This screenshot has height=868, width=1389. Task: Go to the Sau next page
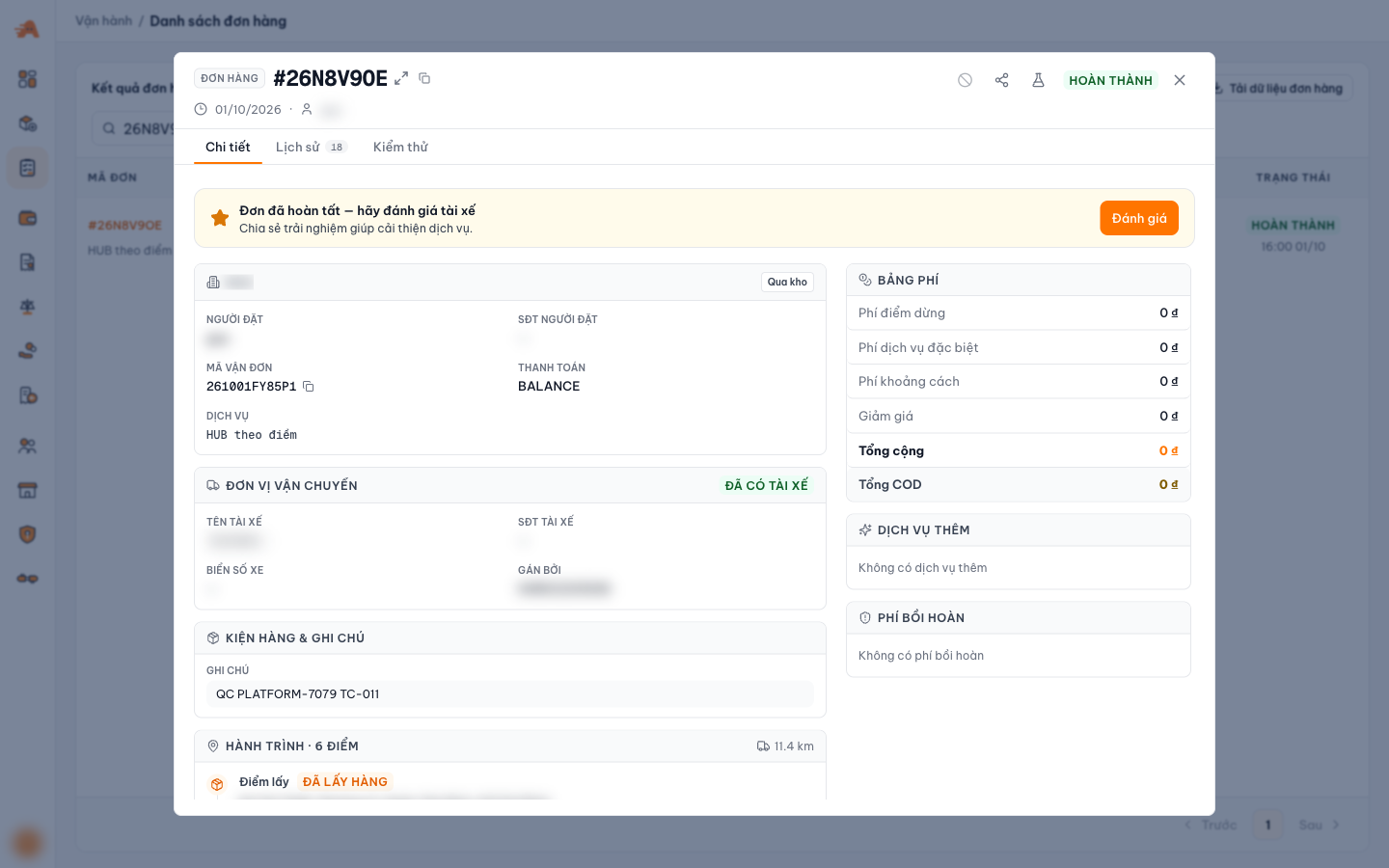pyautogui.click(x=1319, y=825)
